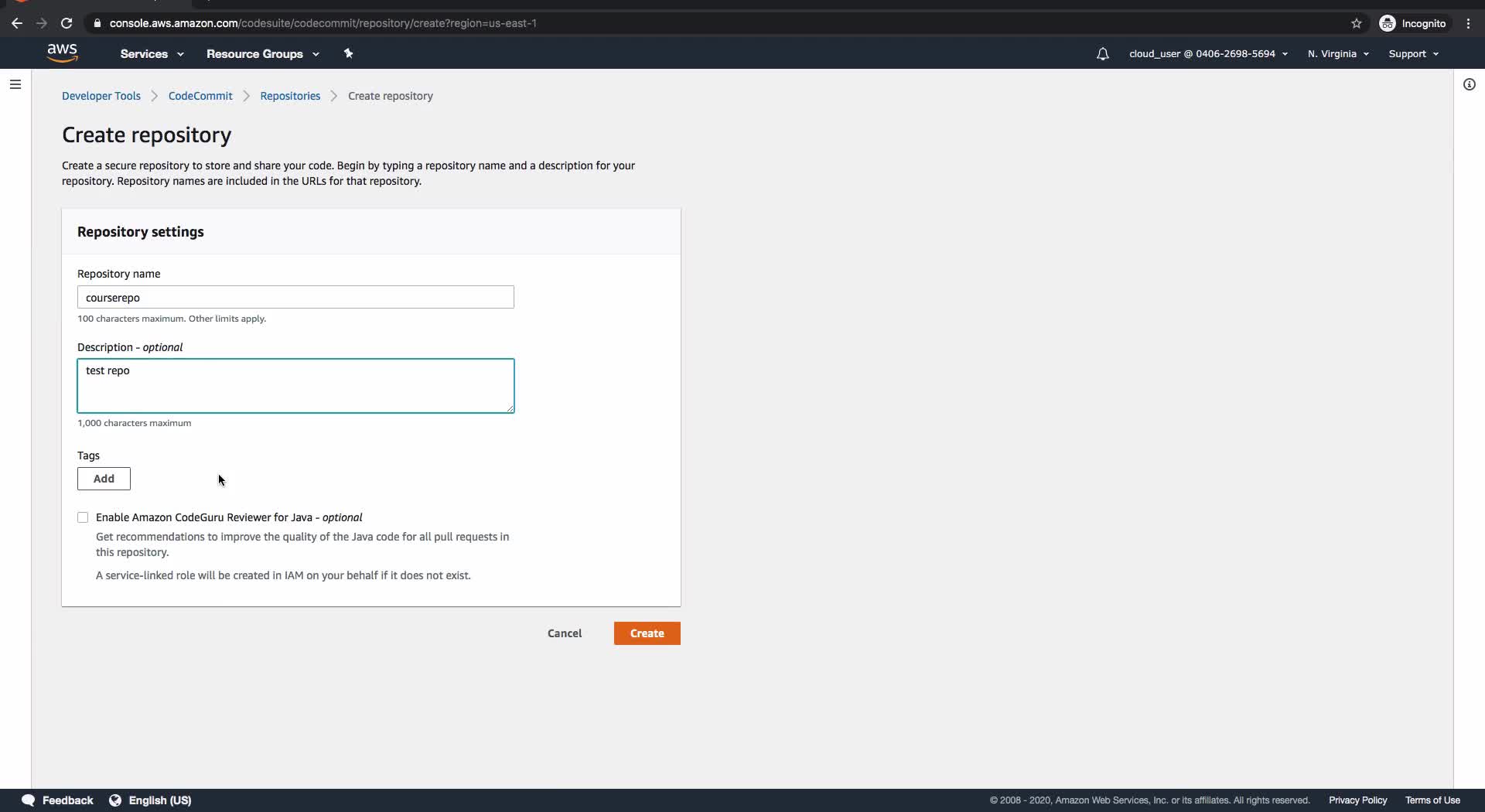The width and height of the screenshot is (1485, 812).
Task: Click the description textarea resize handle
Action: [x=510, y=408]
